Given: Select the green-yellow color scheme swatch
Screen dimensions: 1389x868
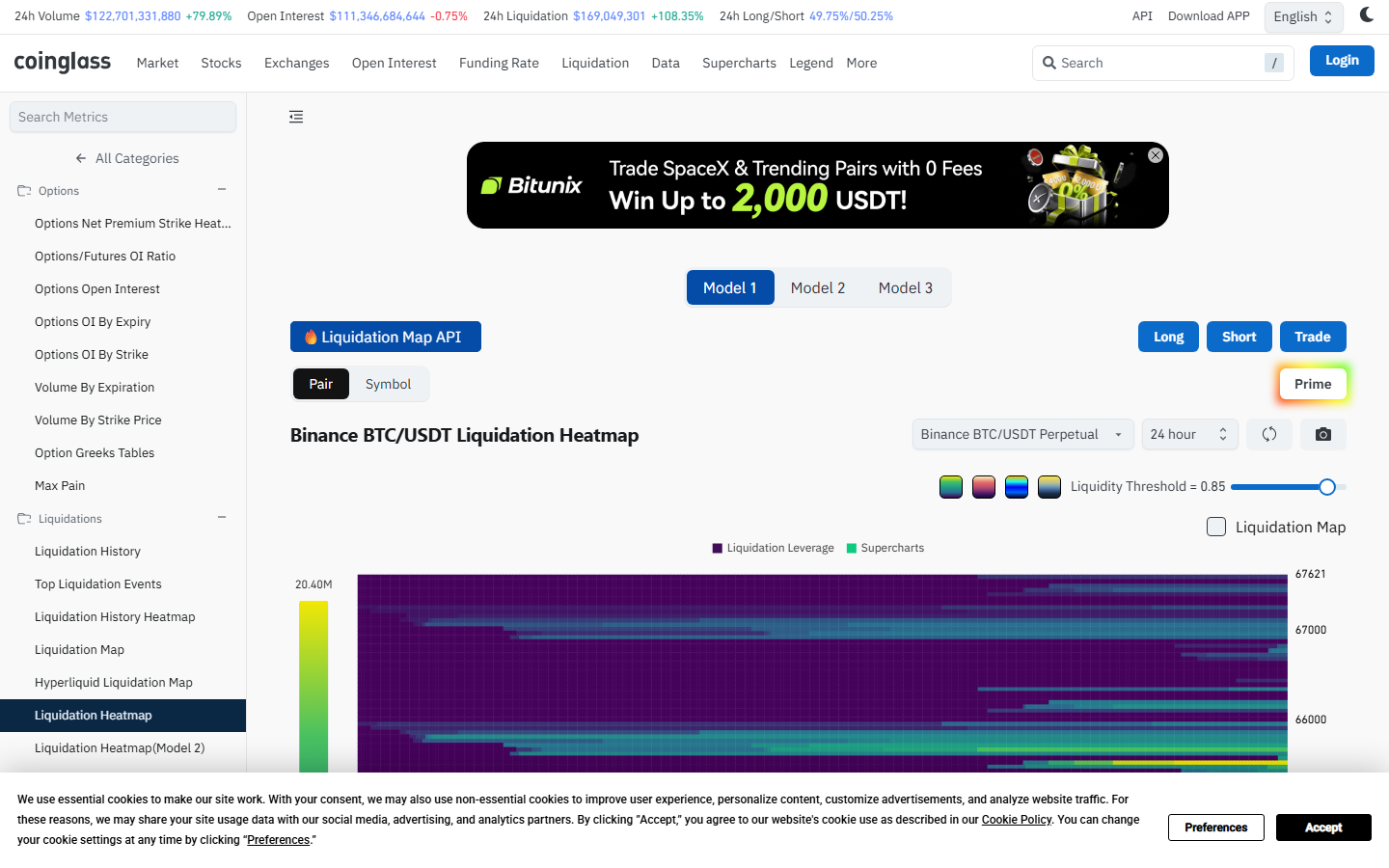Looking at the screenshot, I should pos(951,487).
